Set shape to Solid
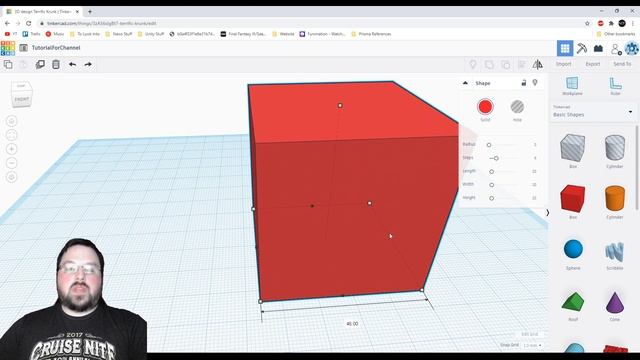Viewport: 640px width, 360px height. pos(485,107)
